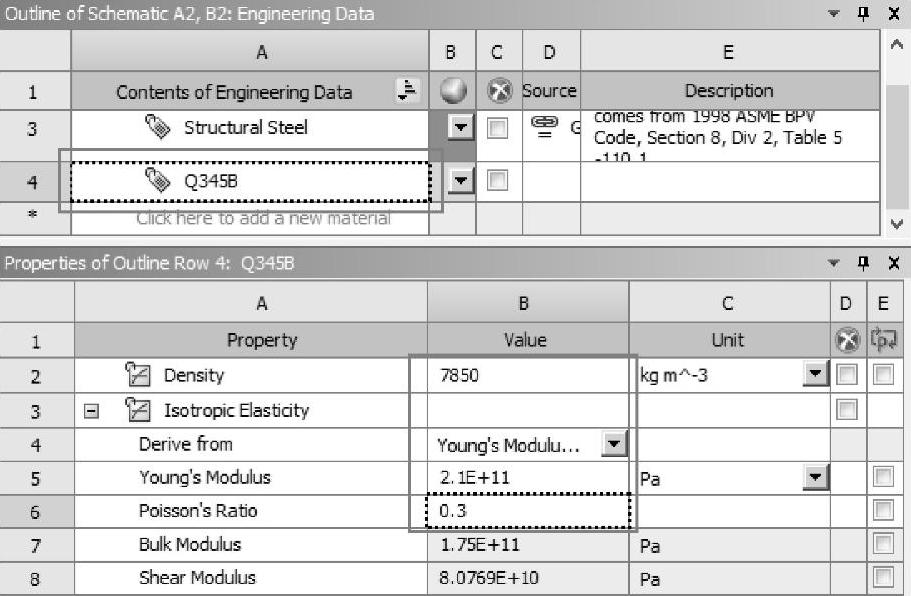The height and width of the screenshot is (596, 911).
Task: Open the Q345B row dropdown arrow
Action: (461, 181)
